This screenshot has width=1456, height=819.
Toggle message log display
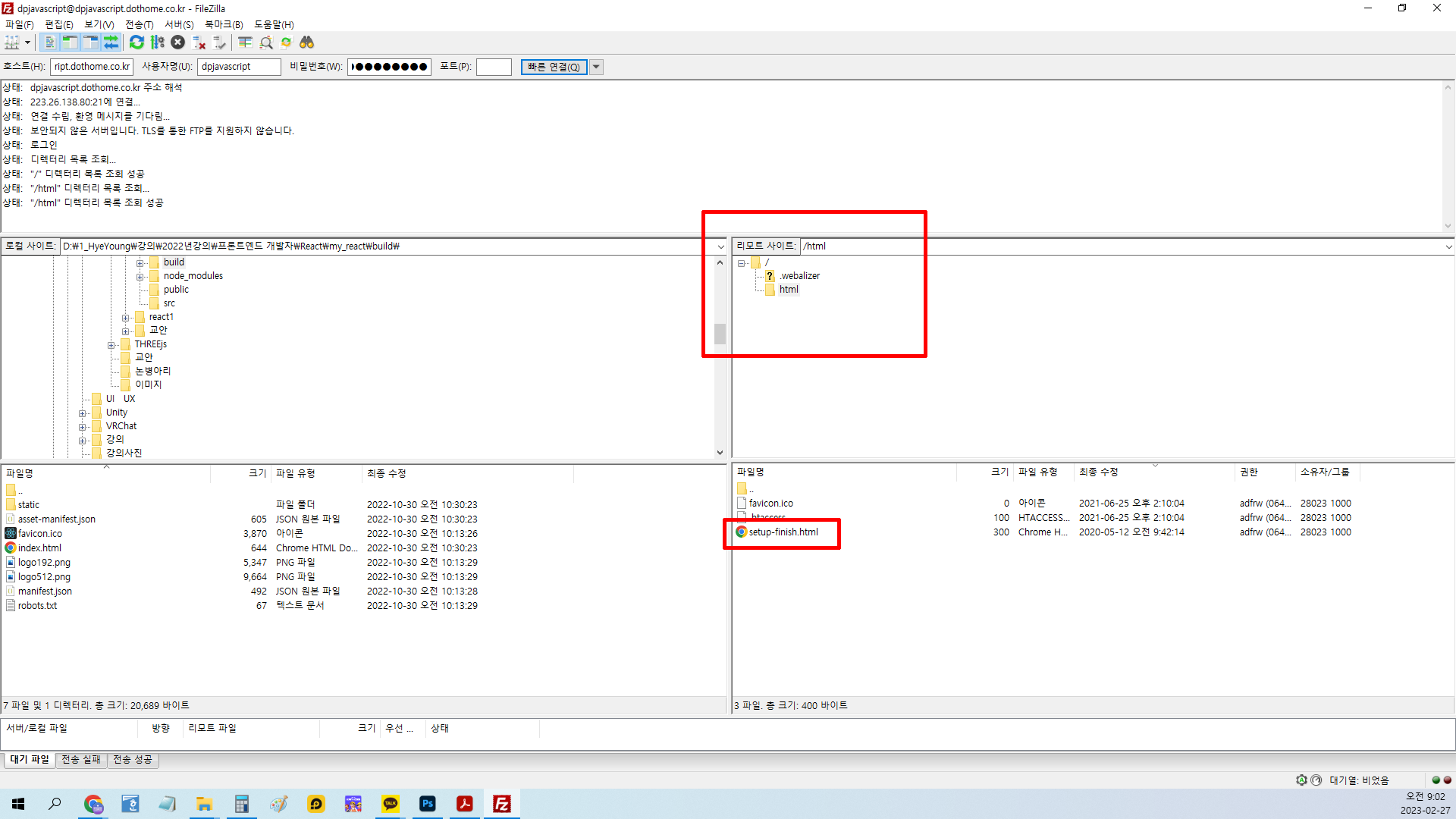click(49, 42)
